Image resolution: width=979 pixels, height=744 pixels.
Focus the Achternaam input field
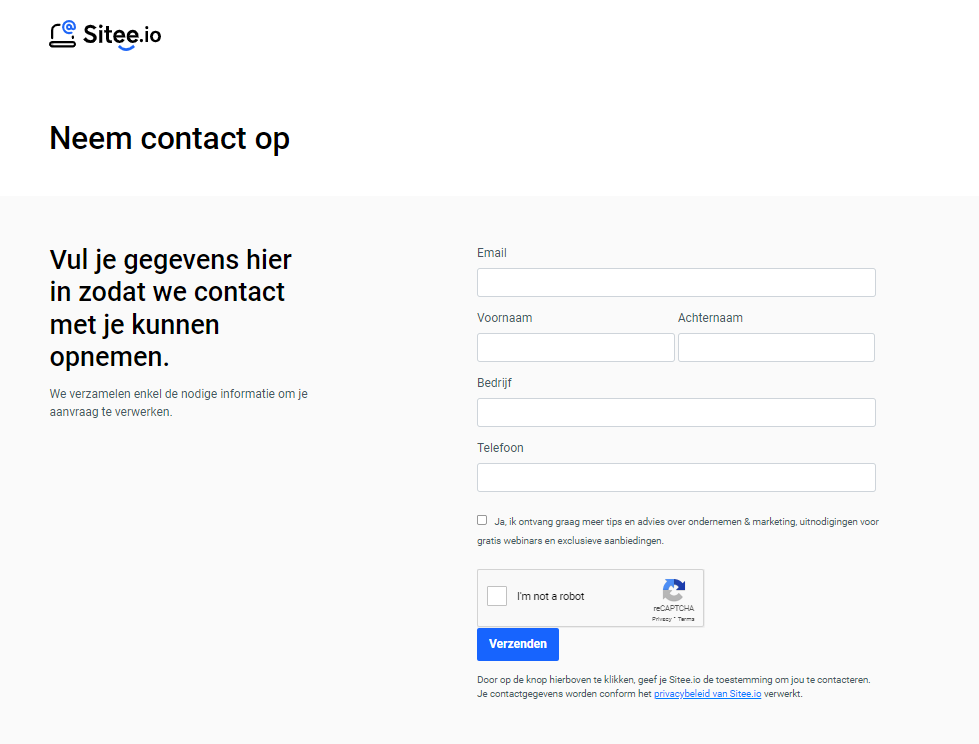click(776, 348)
